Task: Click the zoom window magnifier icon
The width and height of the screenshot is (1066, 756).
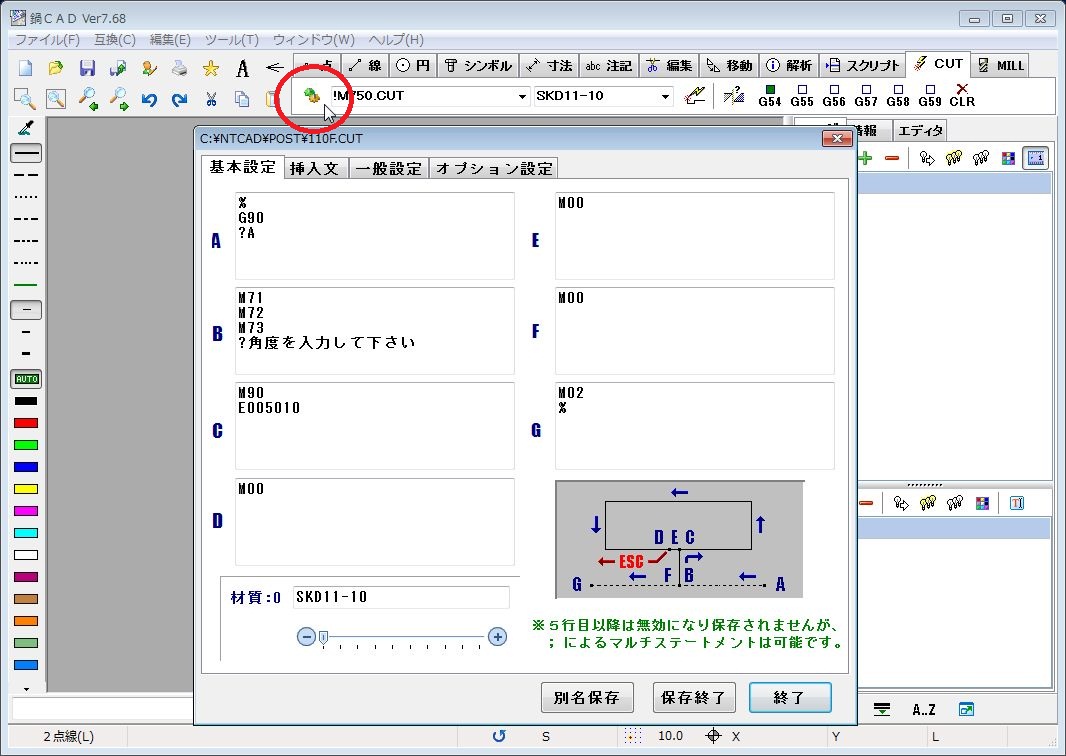Action: [25, 99]
